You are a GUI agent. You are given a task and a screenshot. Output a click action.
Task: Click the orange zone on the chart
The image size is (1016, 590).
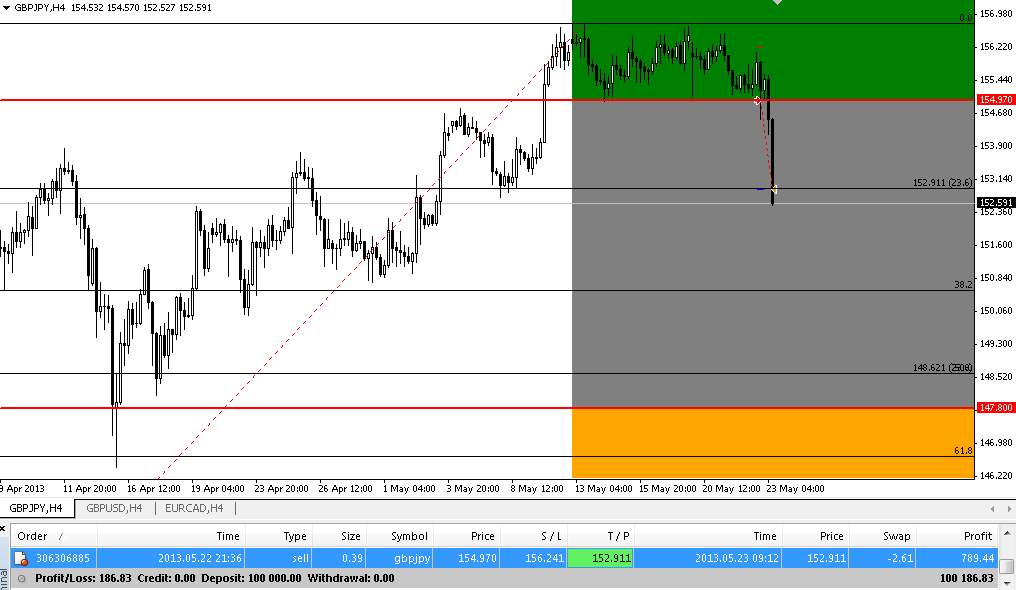pos(772,443)
